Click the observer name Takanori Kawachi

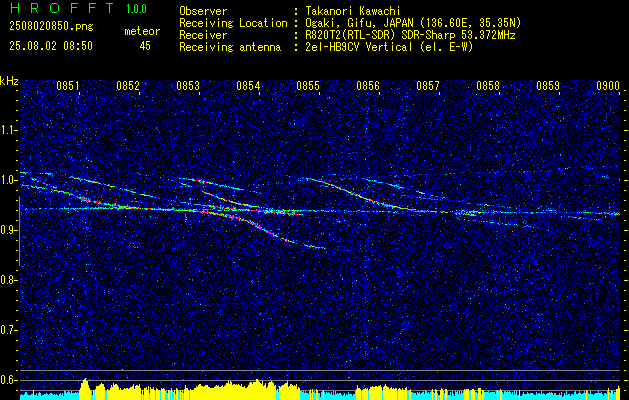(351, 11)
